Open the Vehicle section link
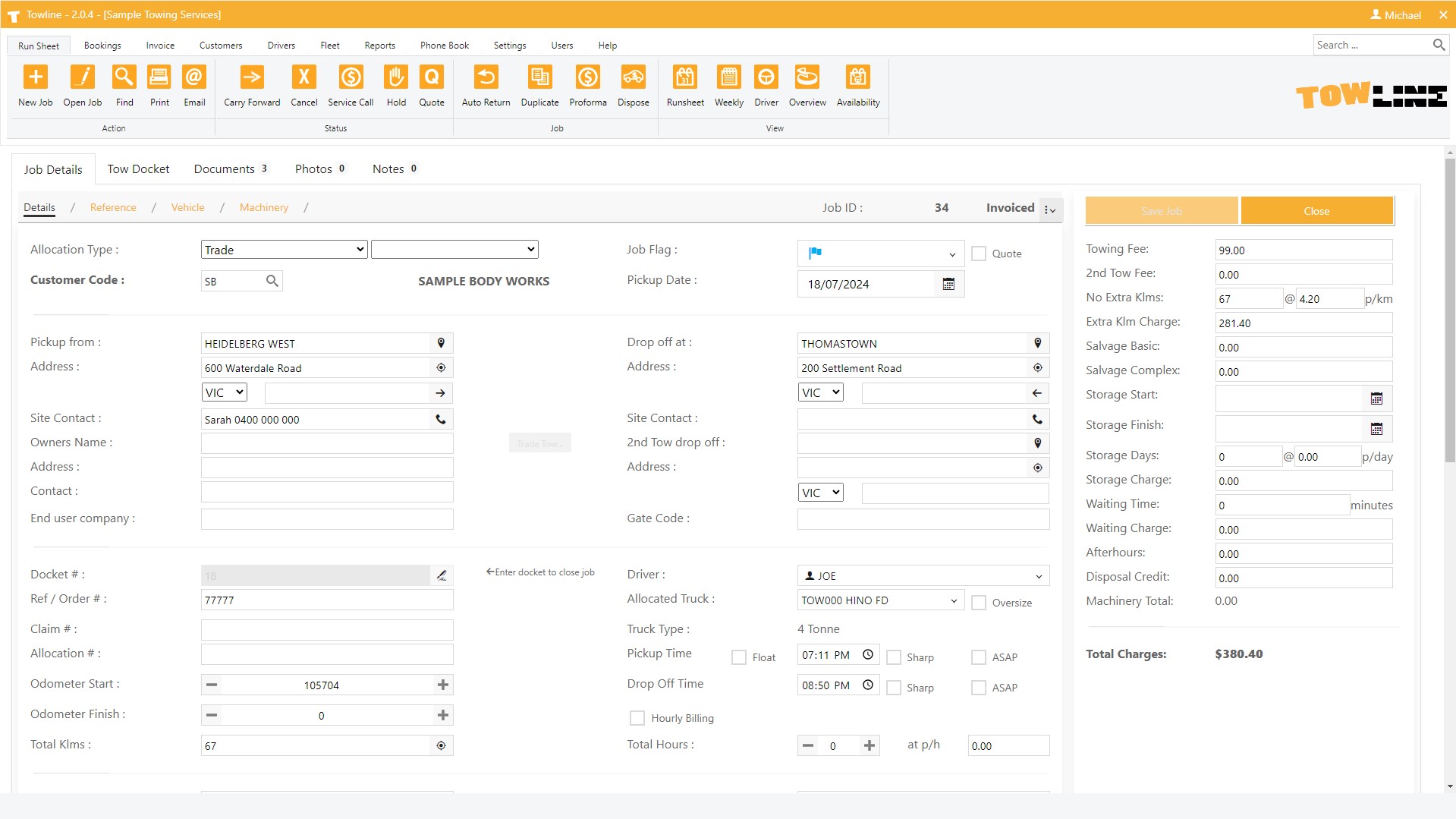 point(187,207)
